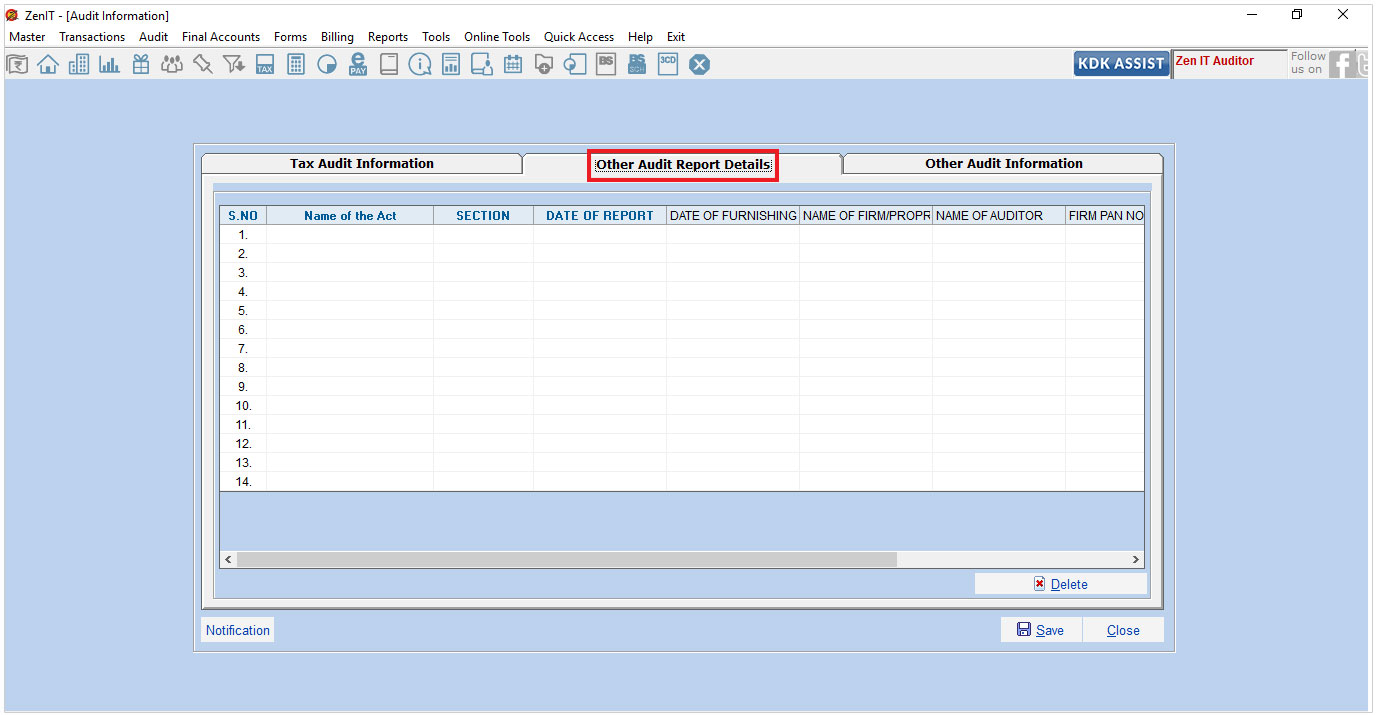Click the chart report document icon
The height and width of the screenshot is (715, 1377).
451,65
